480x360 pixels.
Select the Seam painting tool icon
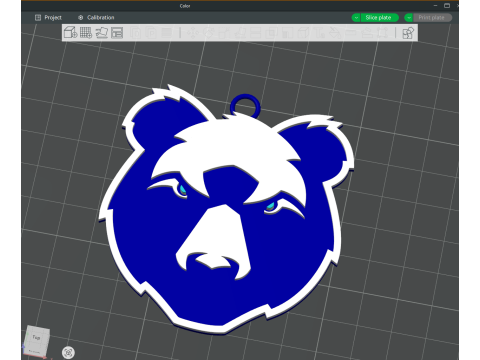303,33
